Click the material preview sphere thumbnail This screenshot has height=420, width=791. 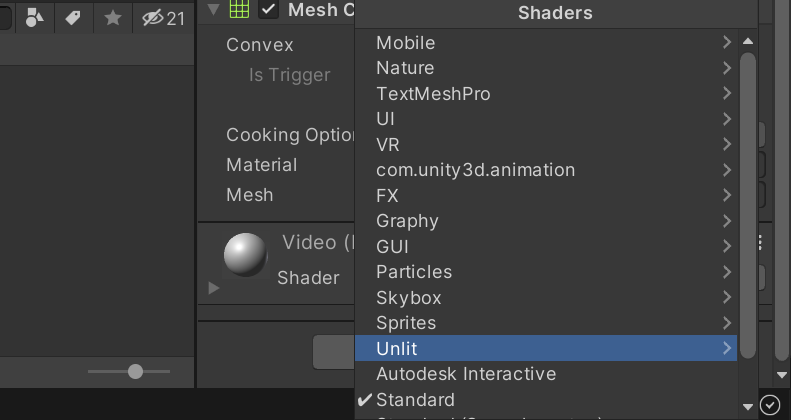pos(245,255)
